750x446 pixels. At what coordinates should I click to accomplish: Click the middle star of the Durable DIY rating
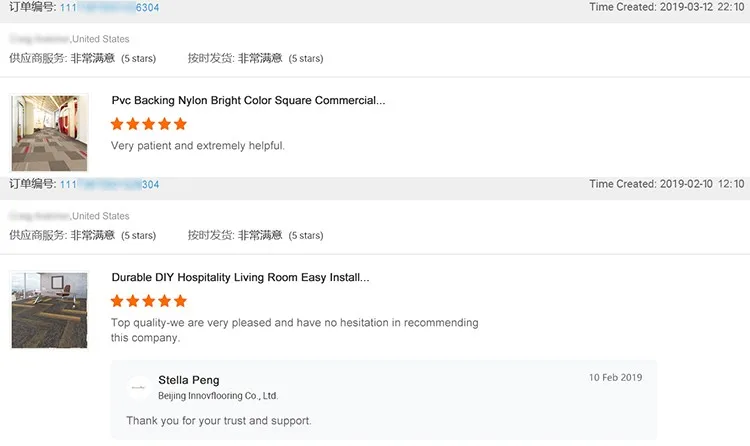point(149,300)
